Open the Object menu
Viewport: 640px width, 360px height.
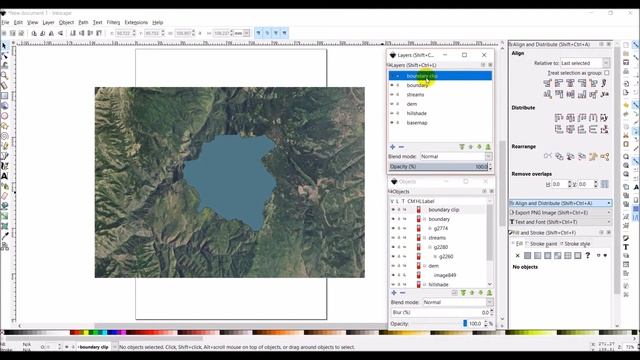click(66, 22)
